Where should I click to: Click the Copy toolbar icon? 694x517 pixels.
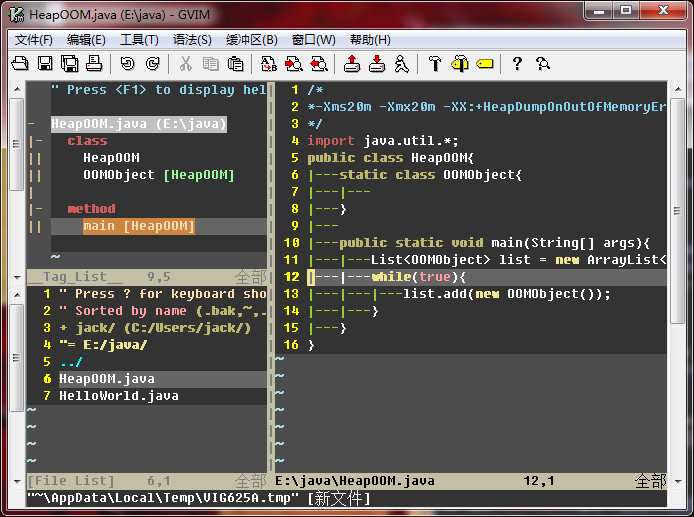211,64
